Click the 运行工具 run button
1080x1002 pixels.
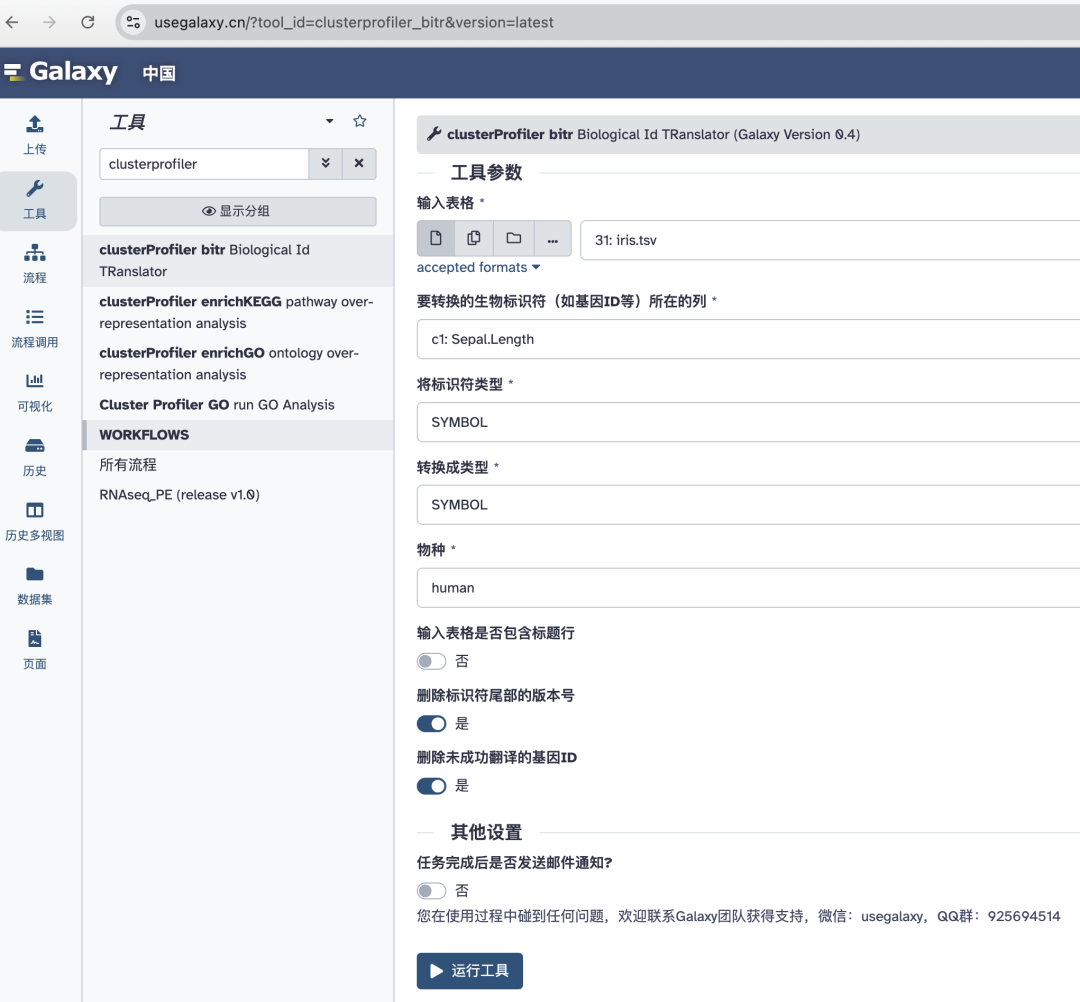tap(470, 971)
